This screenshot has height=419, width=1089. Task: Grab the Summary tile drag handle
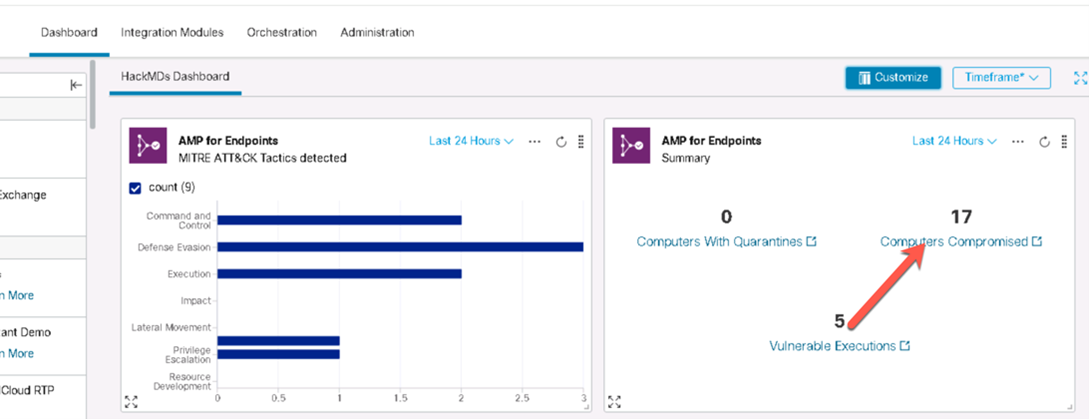pyautogui.click(x=1064, y=142)
